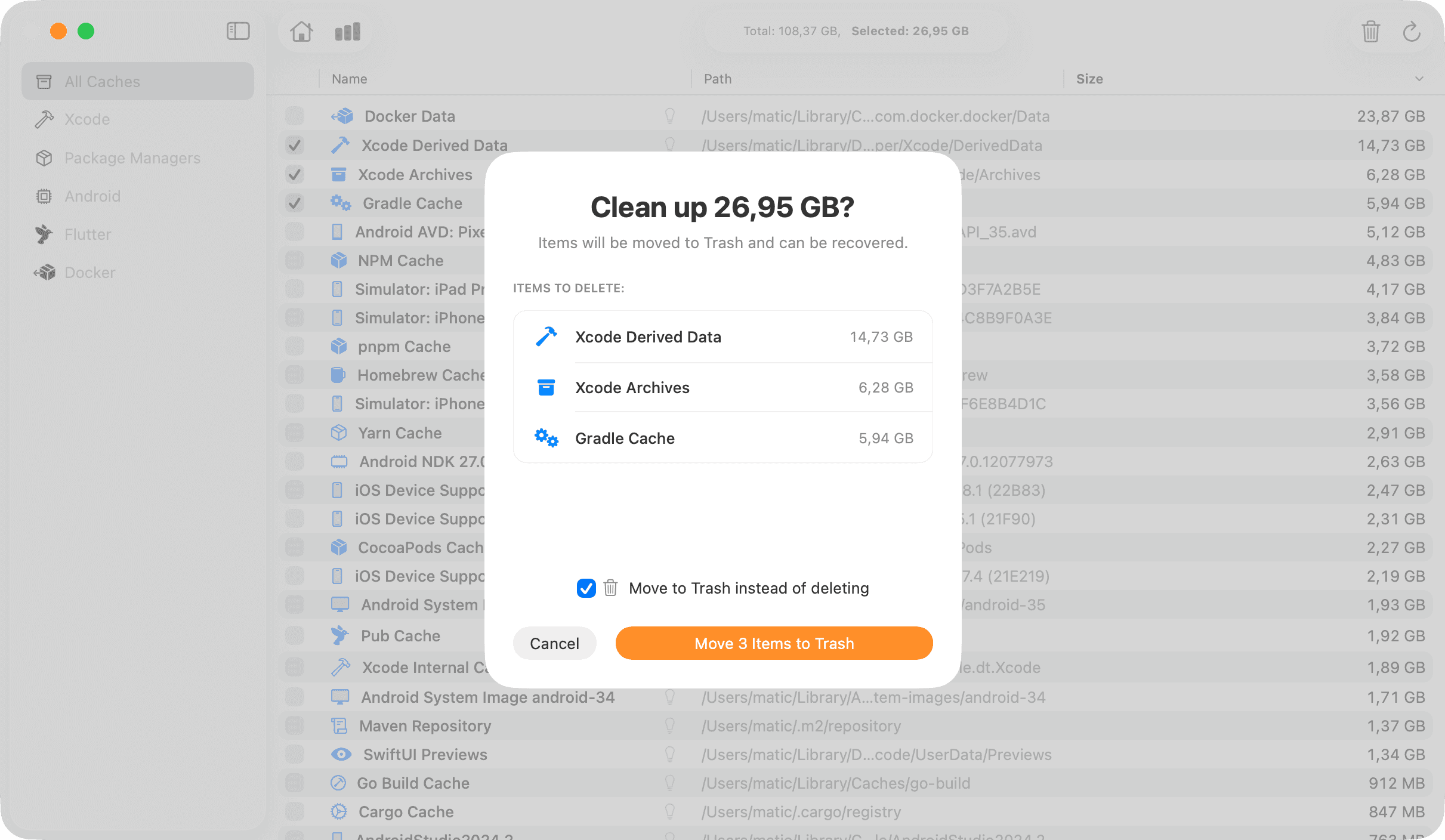Toggle the sidebar panel icon
The height and width of the screenshot is (840, 1445).
[237, 31]
